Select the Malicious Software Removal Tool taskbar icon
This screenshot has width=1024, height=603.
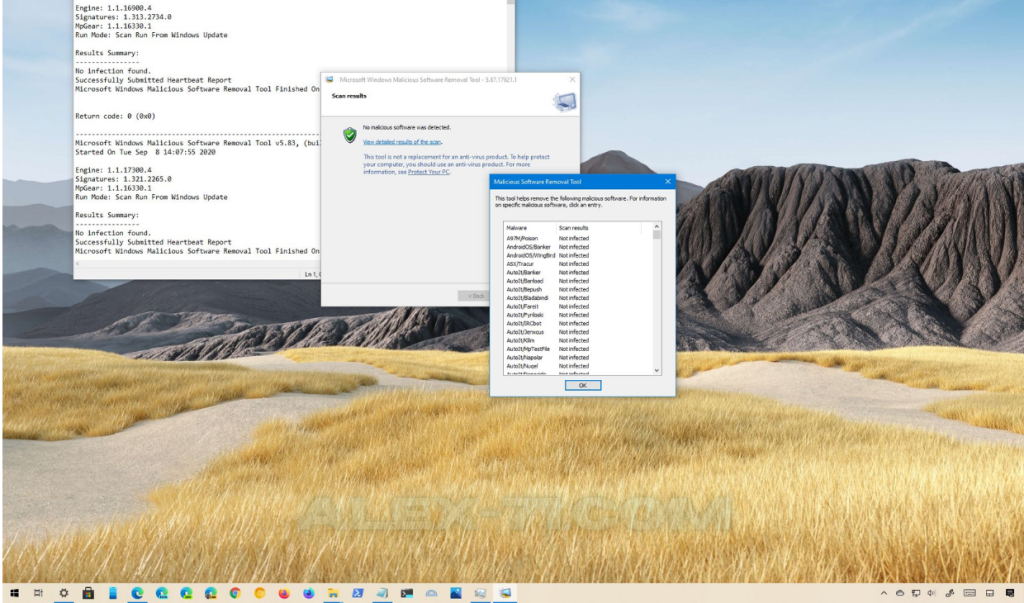[x=503, y=592]
